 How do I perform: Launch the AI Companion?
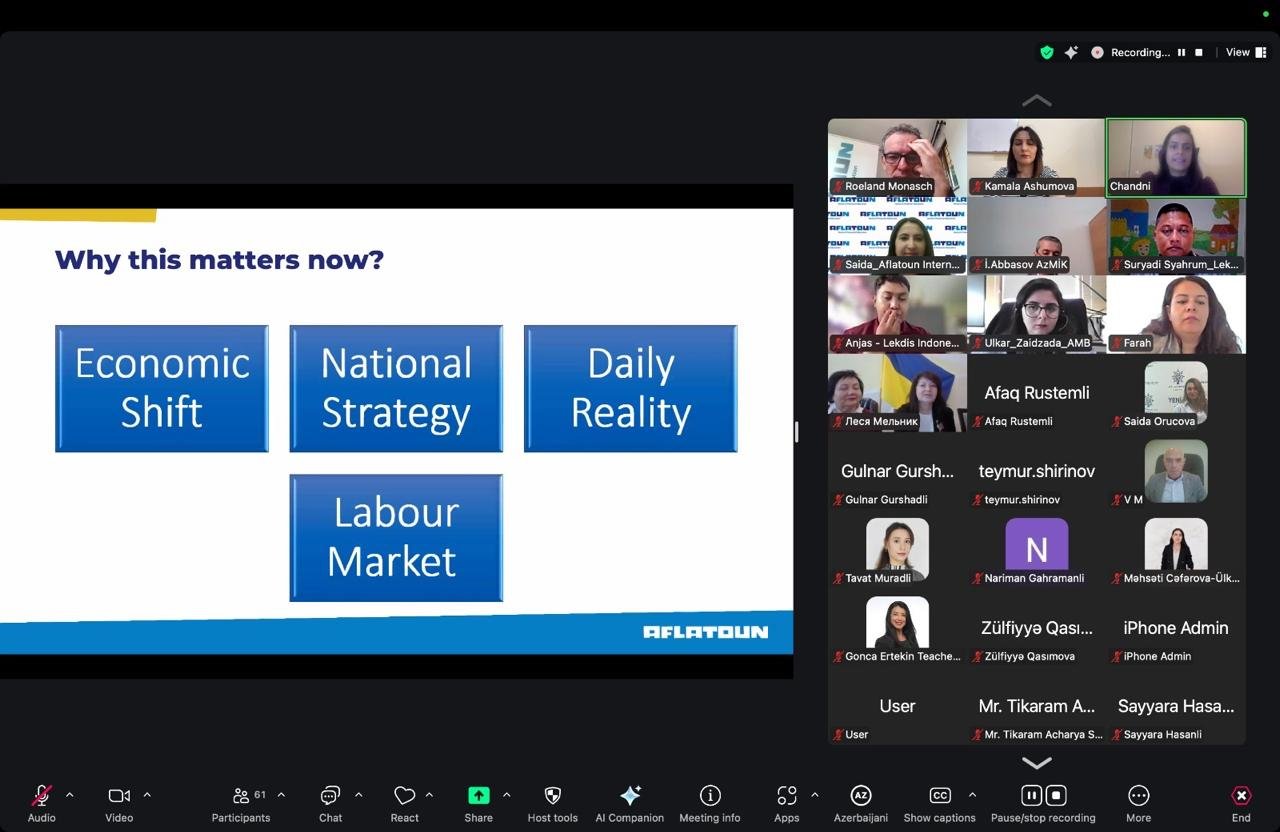[x=629, y=796]
